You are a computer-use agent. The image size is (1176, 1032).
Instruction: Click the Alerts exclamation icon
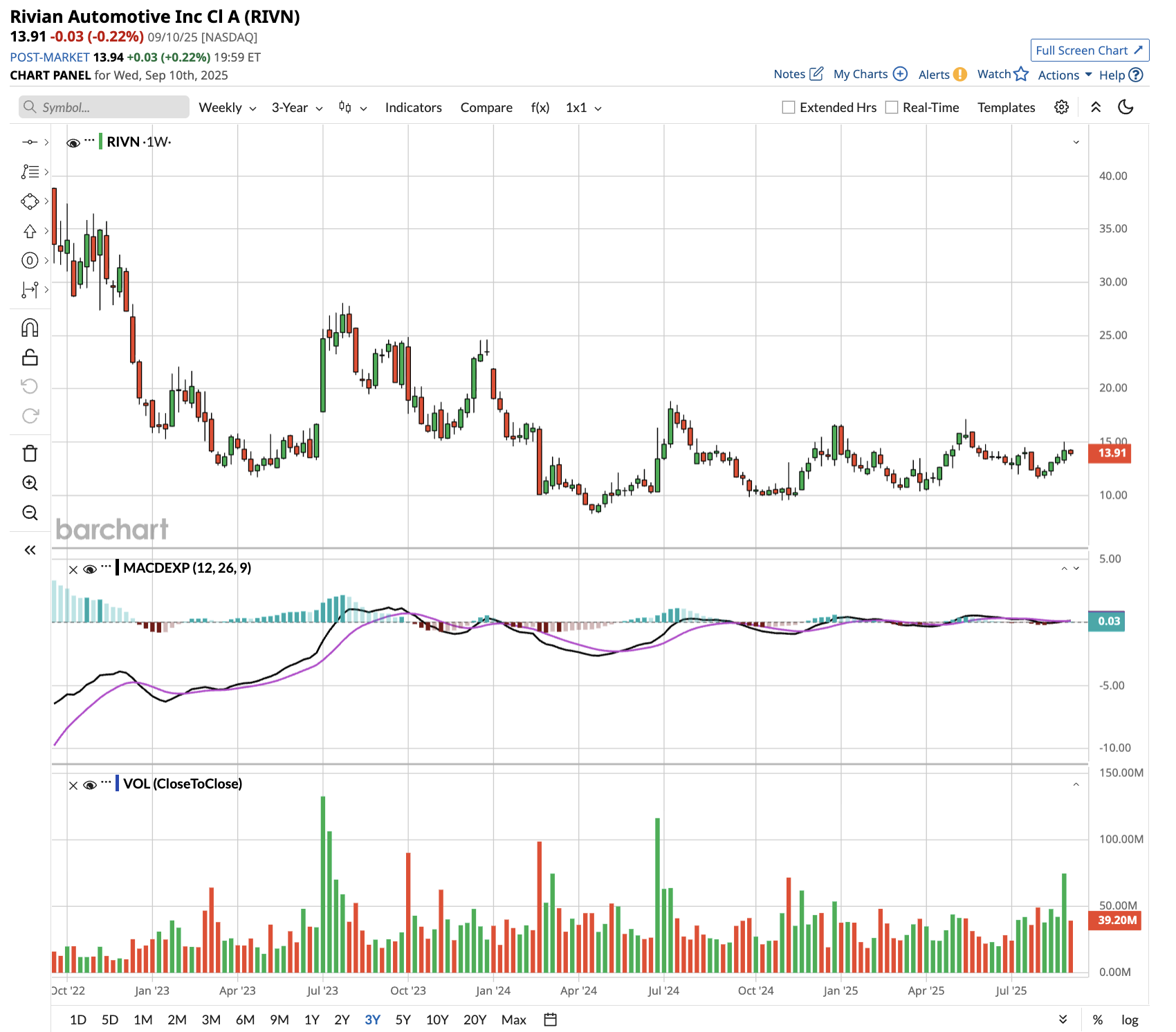coord(959,75)
